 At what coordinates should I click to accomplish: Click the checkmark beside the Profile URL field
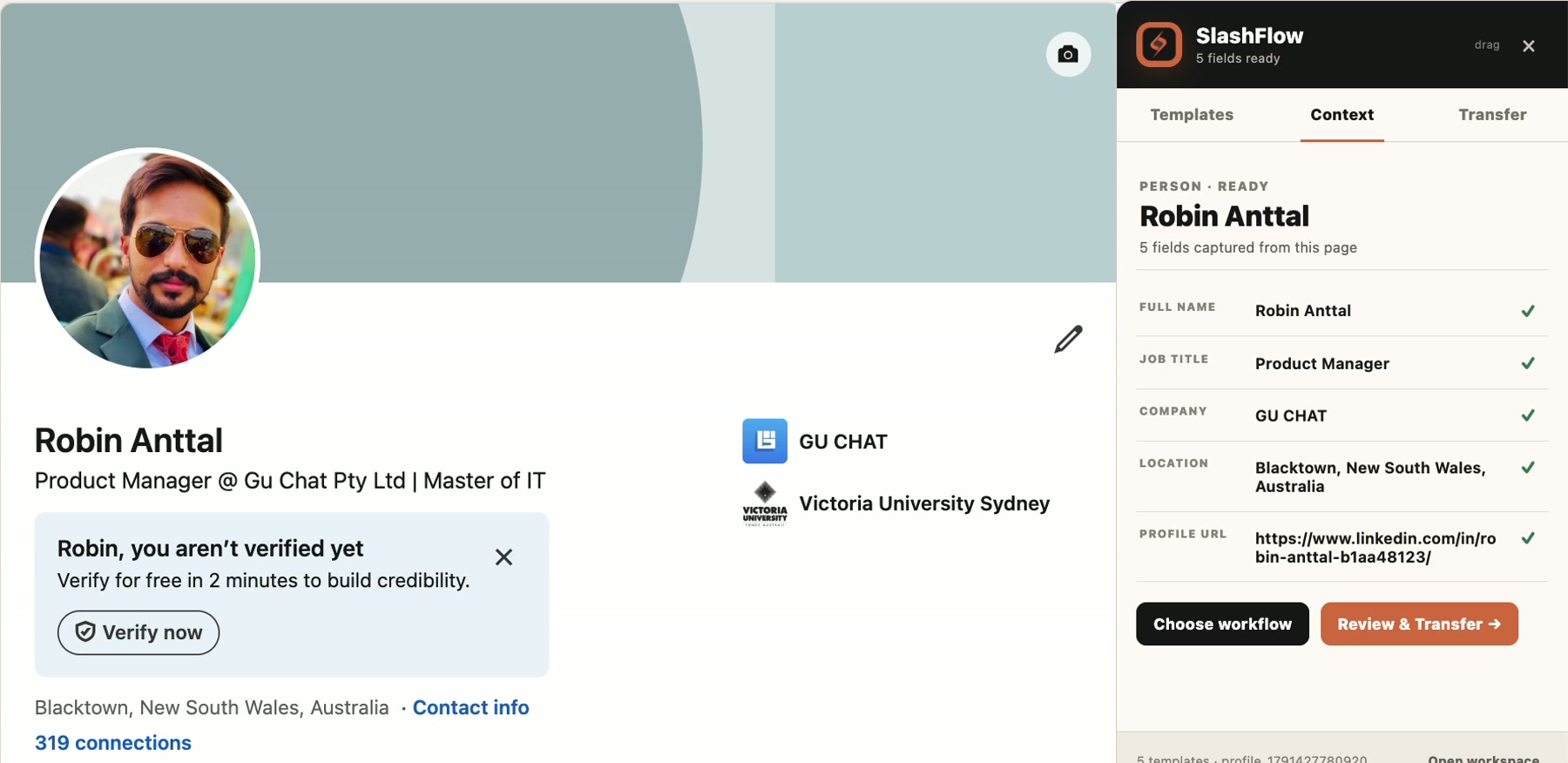(x=1528, y=538)
